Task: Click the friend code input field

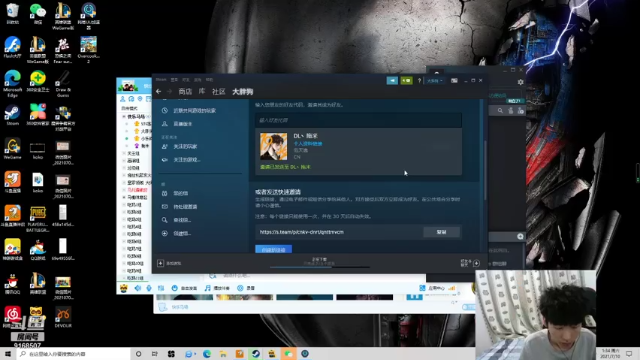Action: 358,120
